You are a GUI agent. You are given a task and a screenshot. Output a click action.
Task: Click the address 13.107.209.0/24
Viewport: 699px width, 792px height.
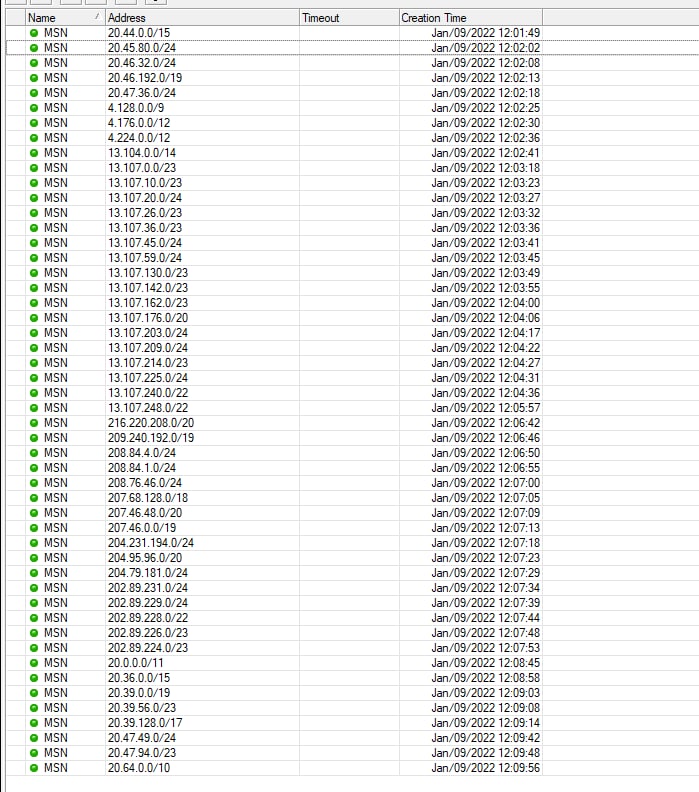pos(148,348)
